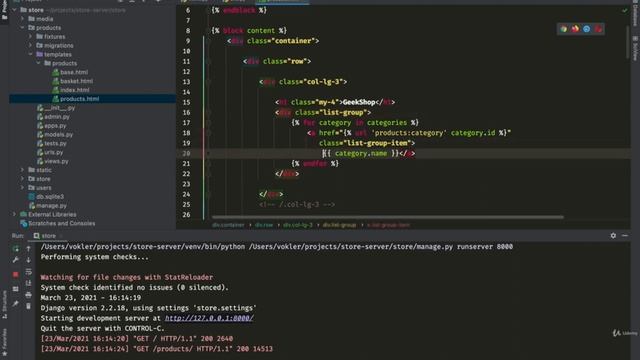Image resolution: width=640 pixels, height=360 pixels.
Task: Expand the static folder
Action: [22, 170]
